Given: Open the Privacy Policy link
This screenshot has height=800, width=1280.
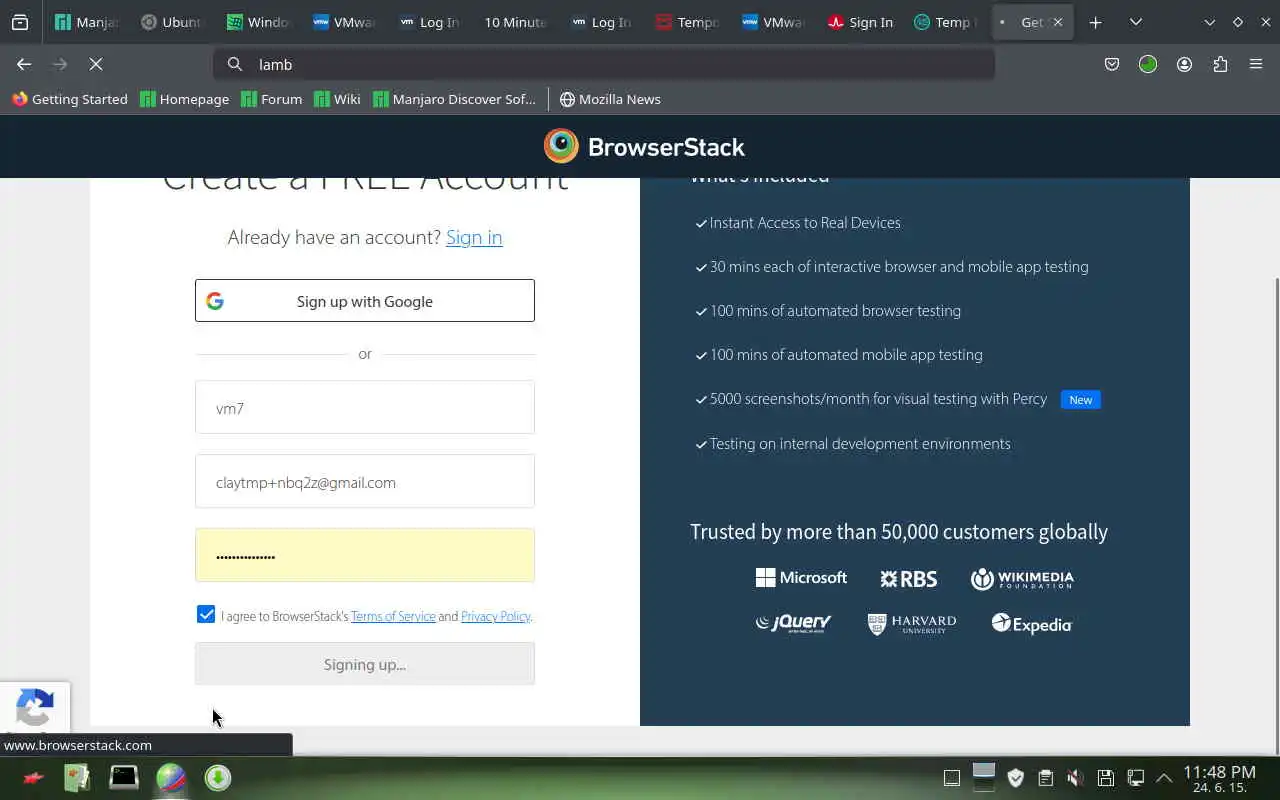Looking at the screenshot, I should tap(495, 616).
